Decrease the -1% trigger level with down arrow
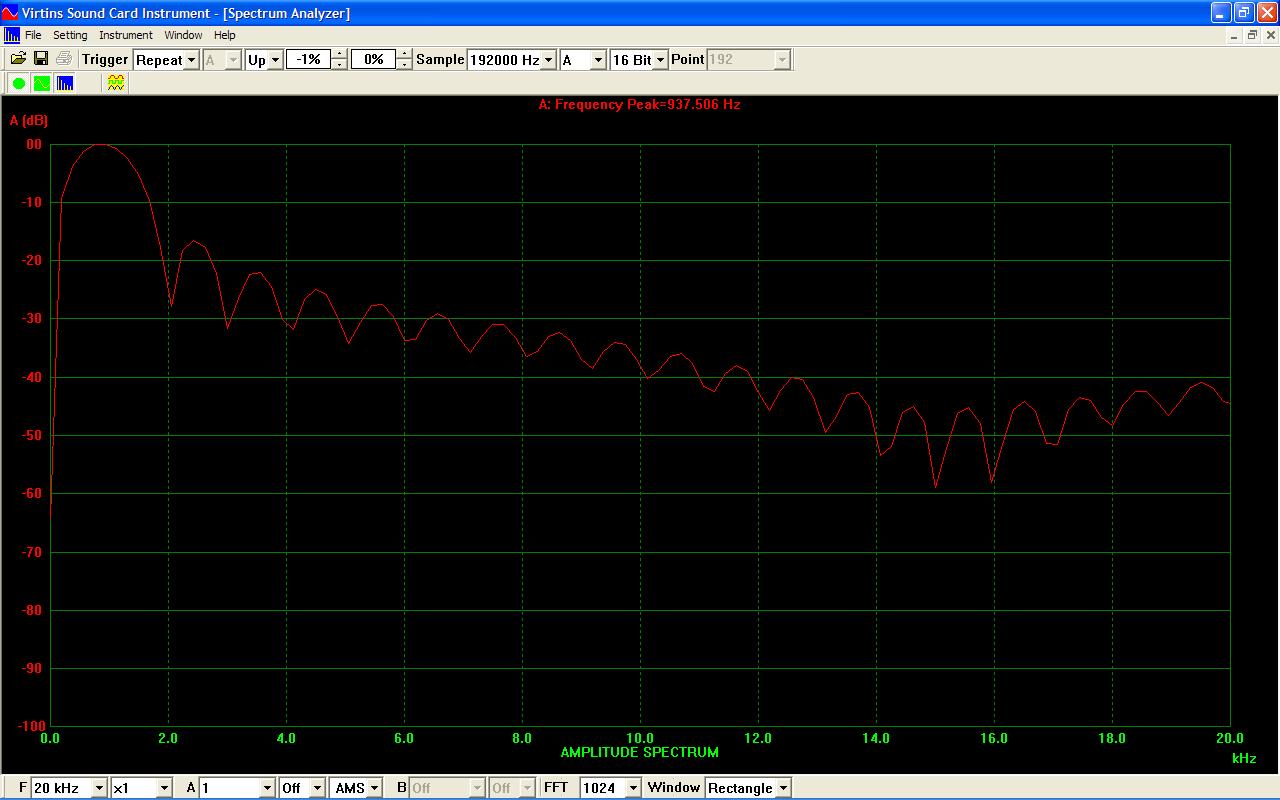Image resolution: width=1280 pixels, height=800 pixels. pyautogui.click(x=339, y=65)
